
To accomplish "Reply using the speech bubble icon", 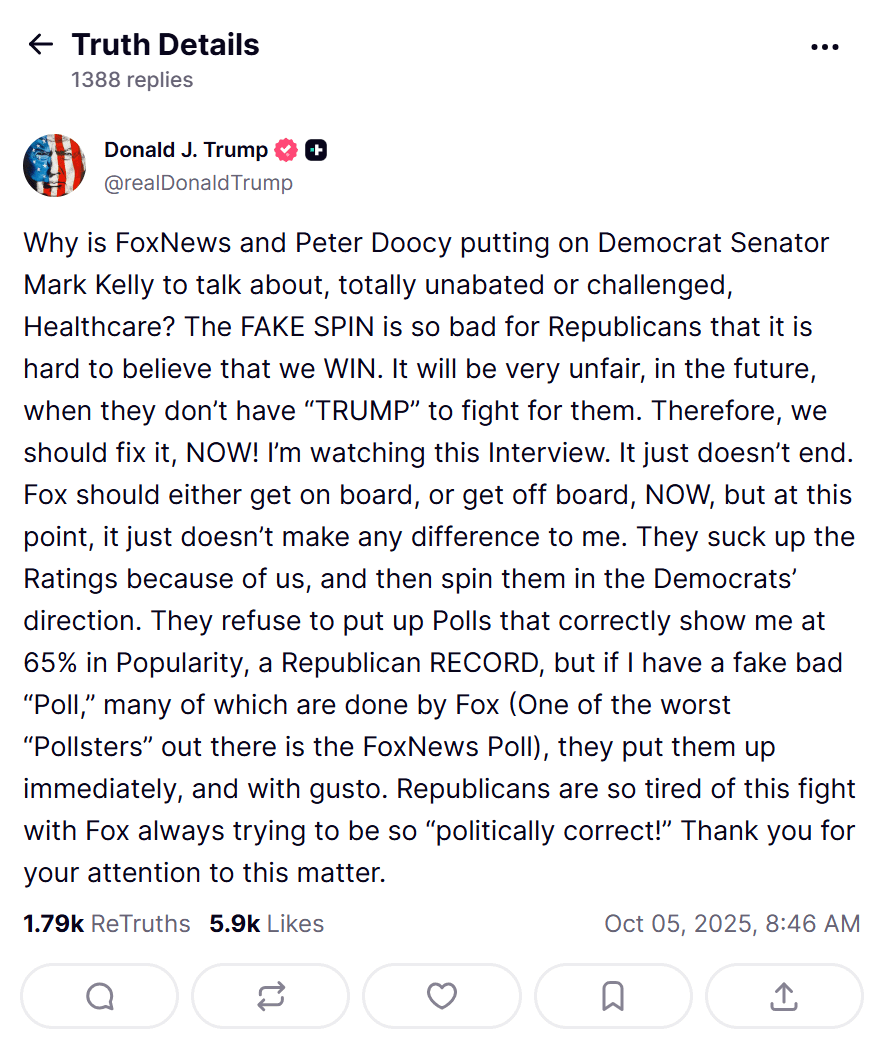I will [100, 996].
